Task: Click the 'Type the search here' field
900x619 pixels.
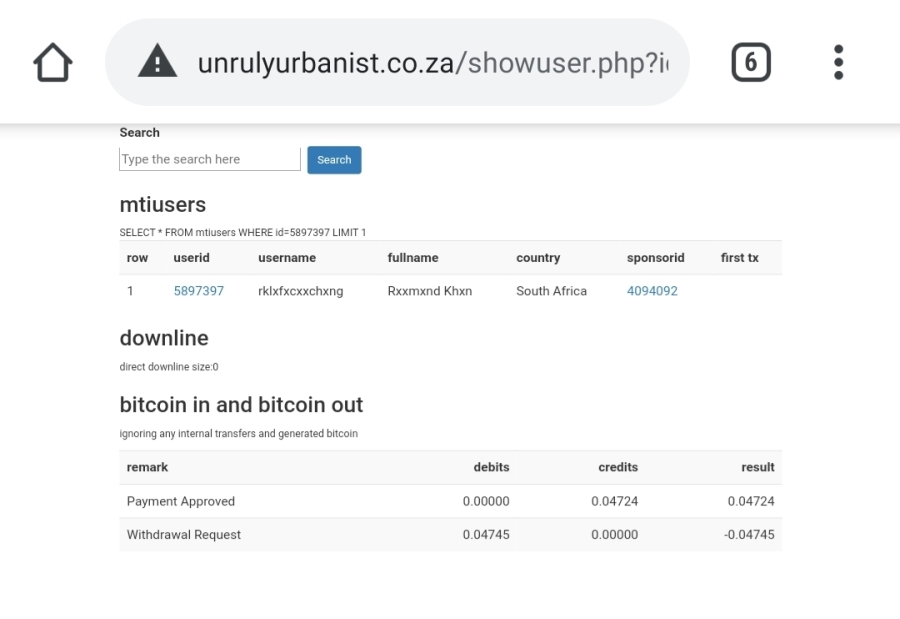Action: [x=209, y=159]
